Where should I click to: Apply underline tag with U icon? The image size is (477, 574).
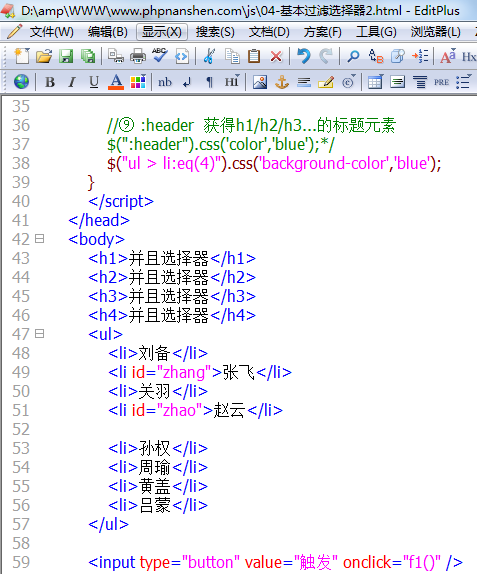tap(94, 82)
